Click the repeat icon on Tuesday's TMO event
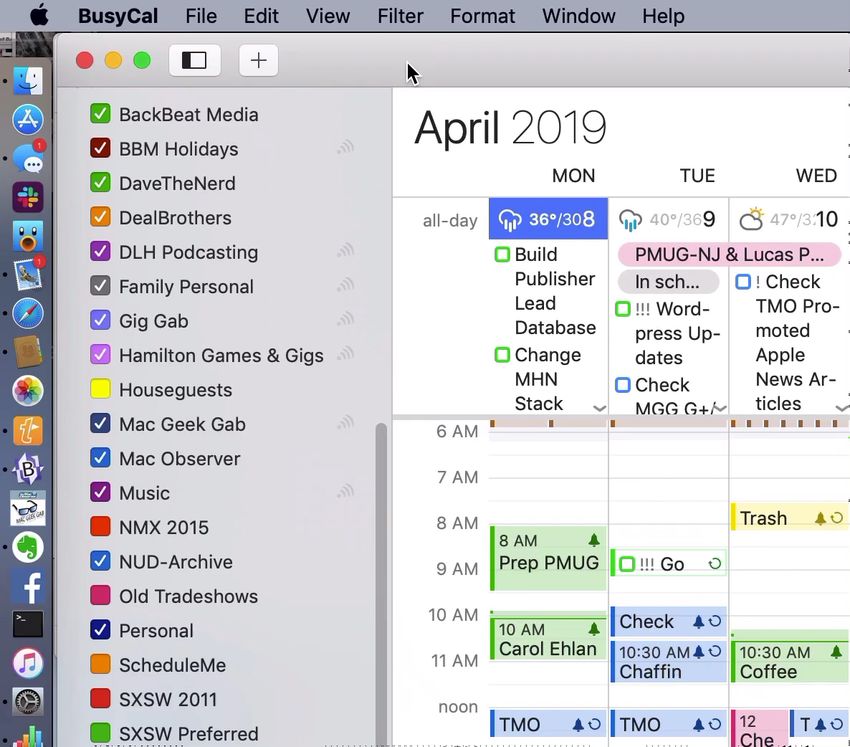This screenshot has height=747, width=850. 715,724
